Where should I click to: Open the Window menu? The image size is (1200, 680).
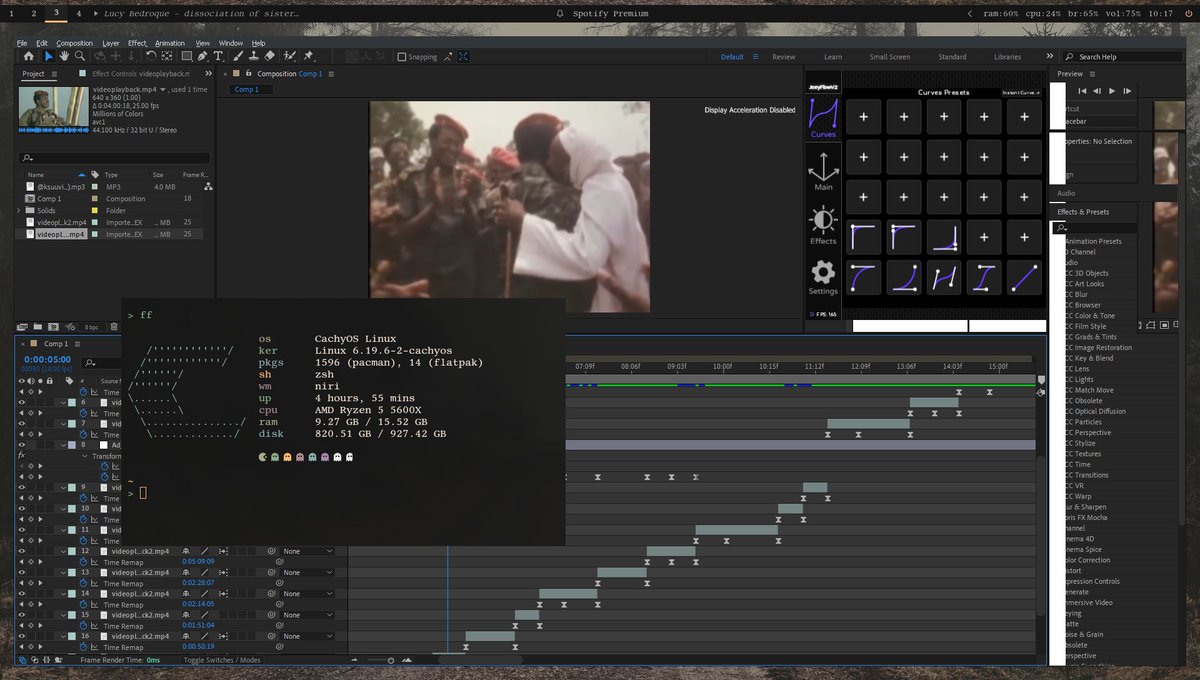pyautogui.click(x=231, y=43)
